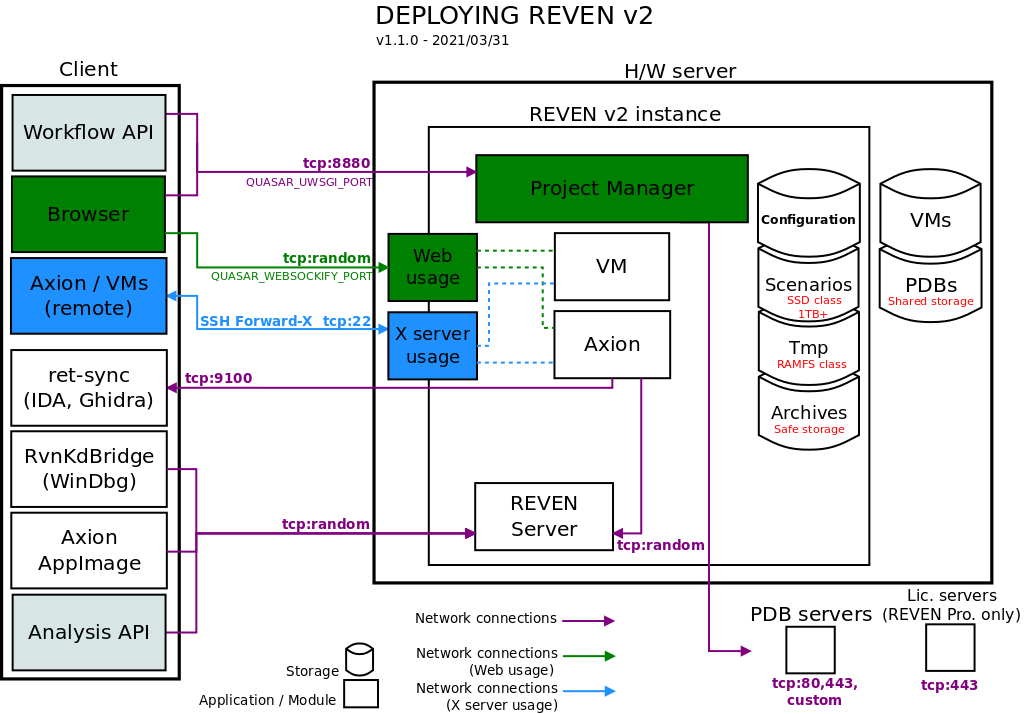Click the PDBs shared storage cylinder
1024x714 pixels.
point(929,286)
